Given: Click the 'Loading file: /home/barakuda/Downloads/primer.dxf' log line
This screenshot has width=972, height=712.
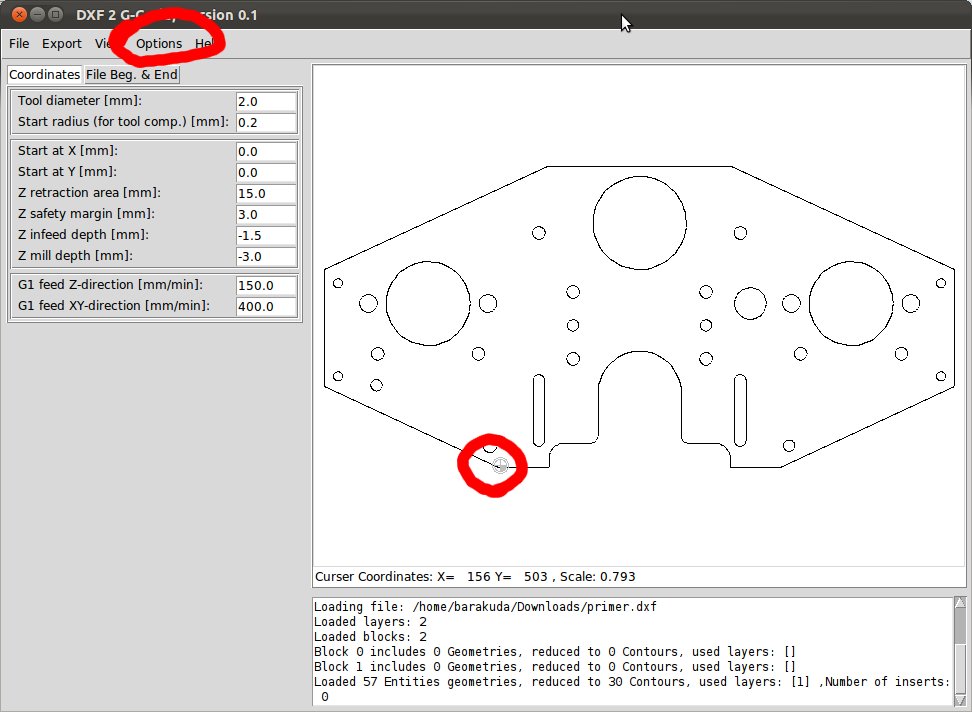Looking at the screenshot, I should coord(485,607).
